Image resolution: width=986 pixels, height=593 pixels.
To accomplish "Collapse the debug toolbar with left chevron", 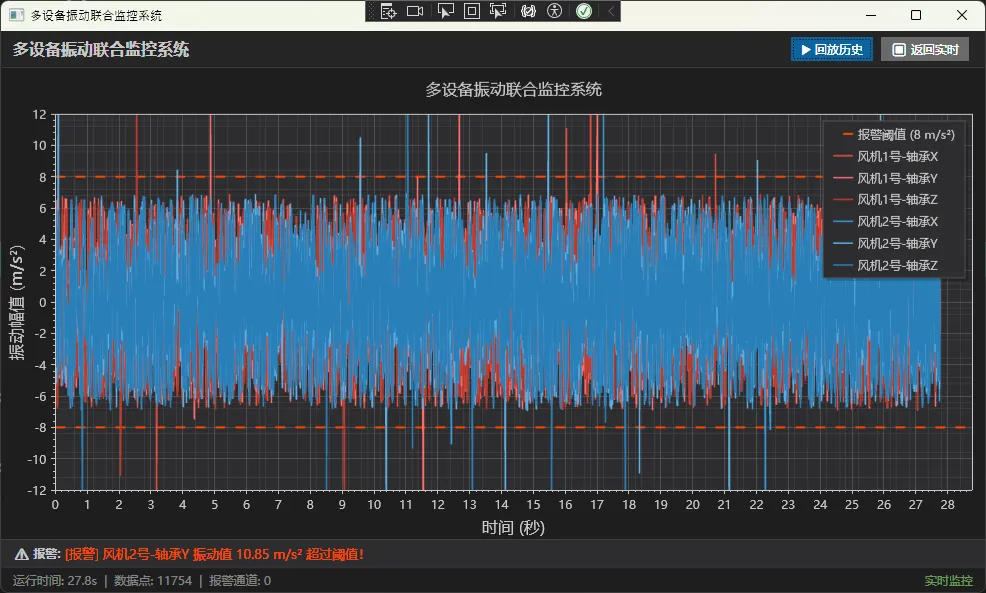I will click(611, 11).
